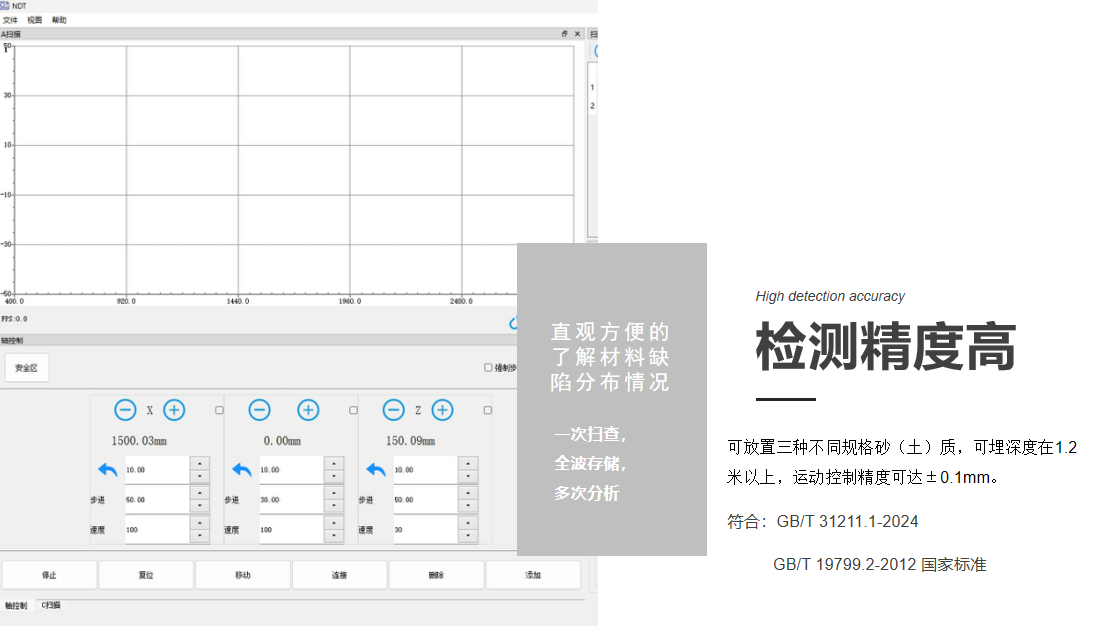Image resolution: width=1116 pixels, height=626 pixels.
Task: Click the X axis plus icon
Action: (x=174, y=410)
